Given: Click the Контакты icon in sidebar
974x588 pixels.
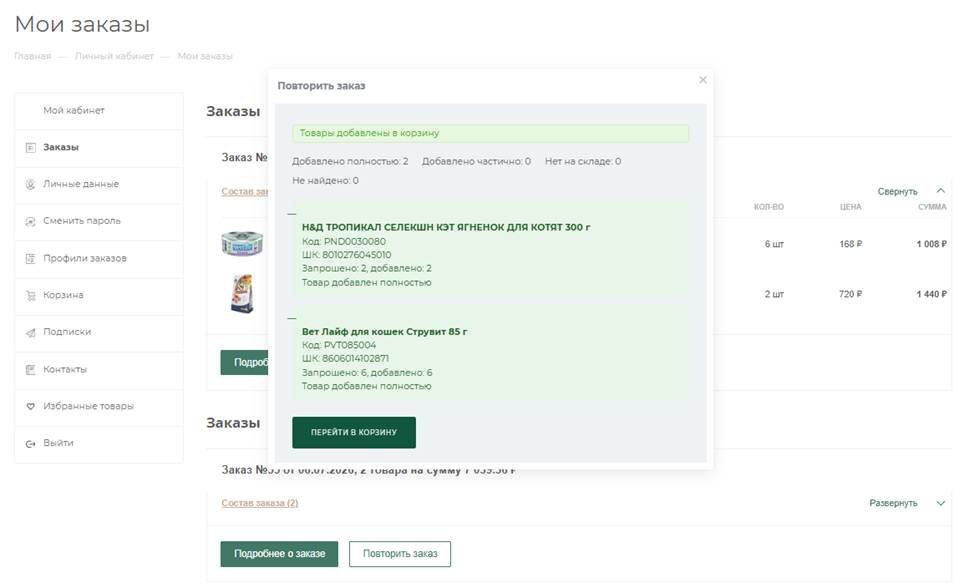Looking at the screenshot, I should (30, 369).
